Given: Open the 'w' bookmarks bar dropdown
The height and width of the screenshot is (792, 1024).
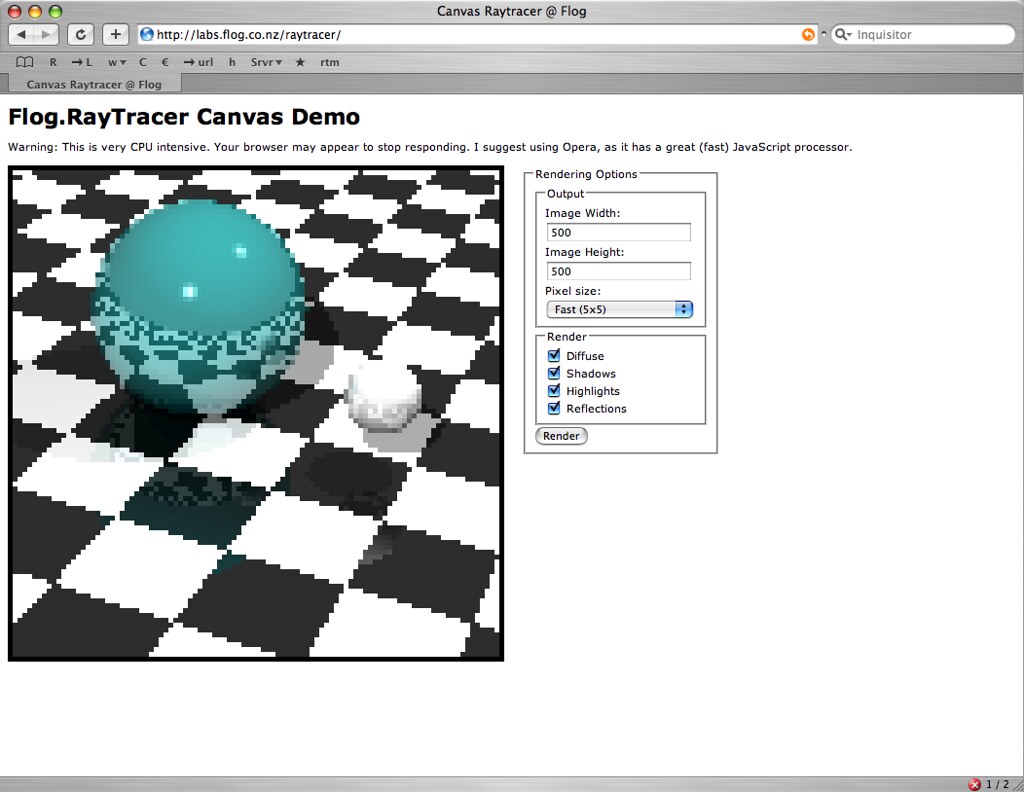Looking at the screenshot, I should tap(117, 62).
